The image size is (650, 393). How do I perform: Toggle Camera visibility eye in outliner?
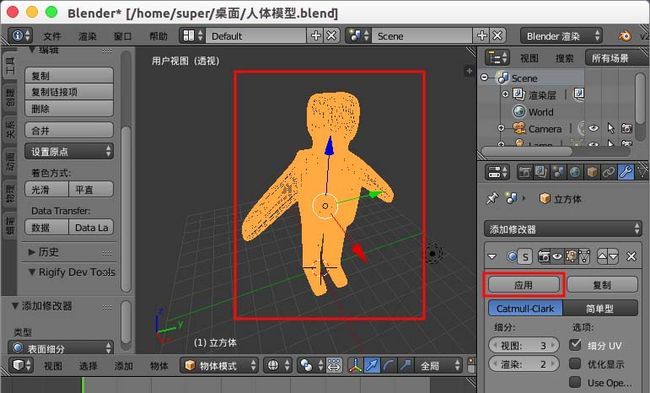pyautogui.click(x=594, y=129)
